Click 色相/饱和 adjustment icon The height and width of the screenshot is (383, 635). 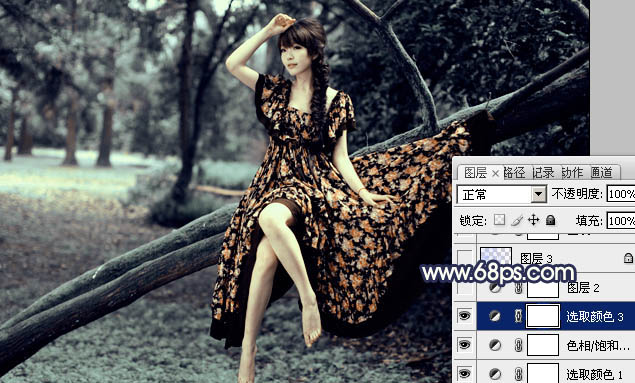[495, 345]
